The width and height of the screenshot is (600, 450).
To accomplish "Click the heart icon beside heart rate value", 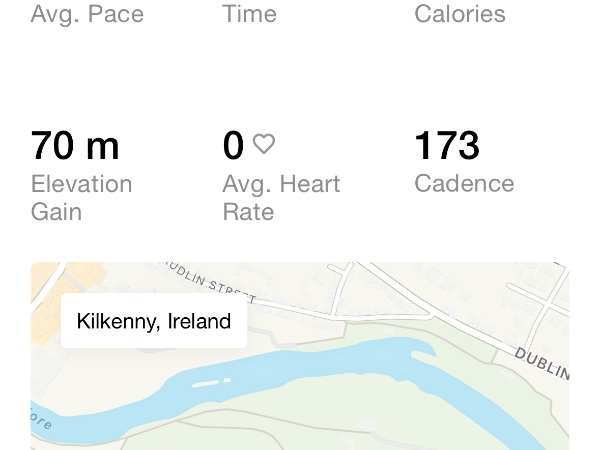I will (x=263, y=144).
